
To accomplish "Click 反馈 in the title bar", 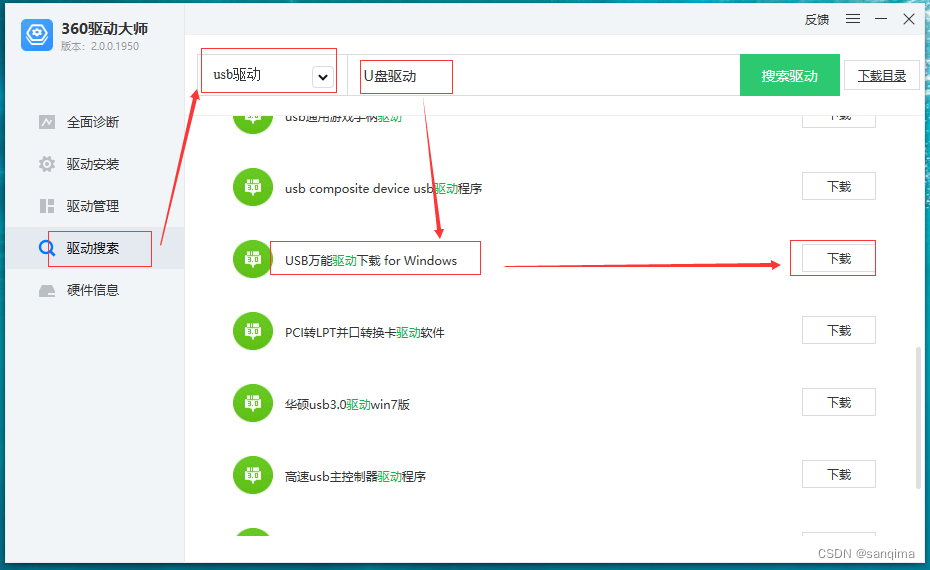I will pyautogui.click(x=816, y=20).
